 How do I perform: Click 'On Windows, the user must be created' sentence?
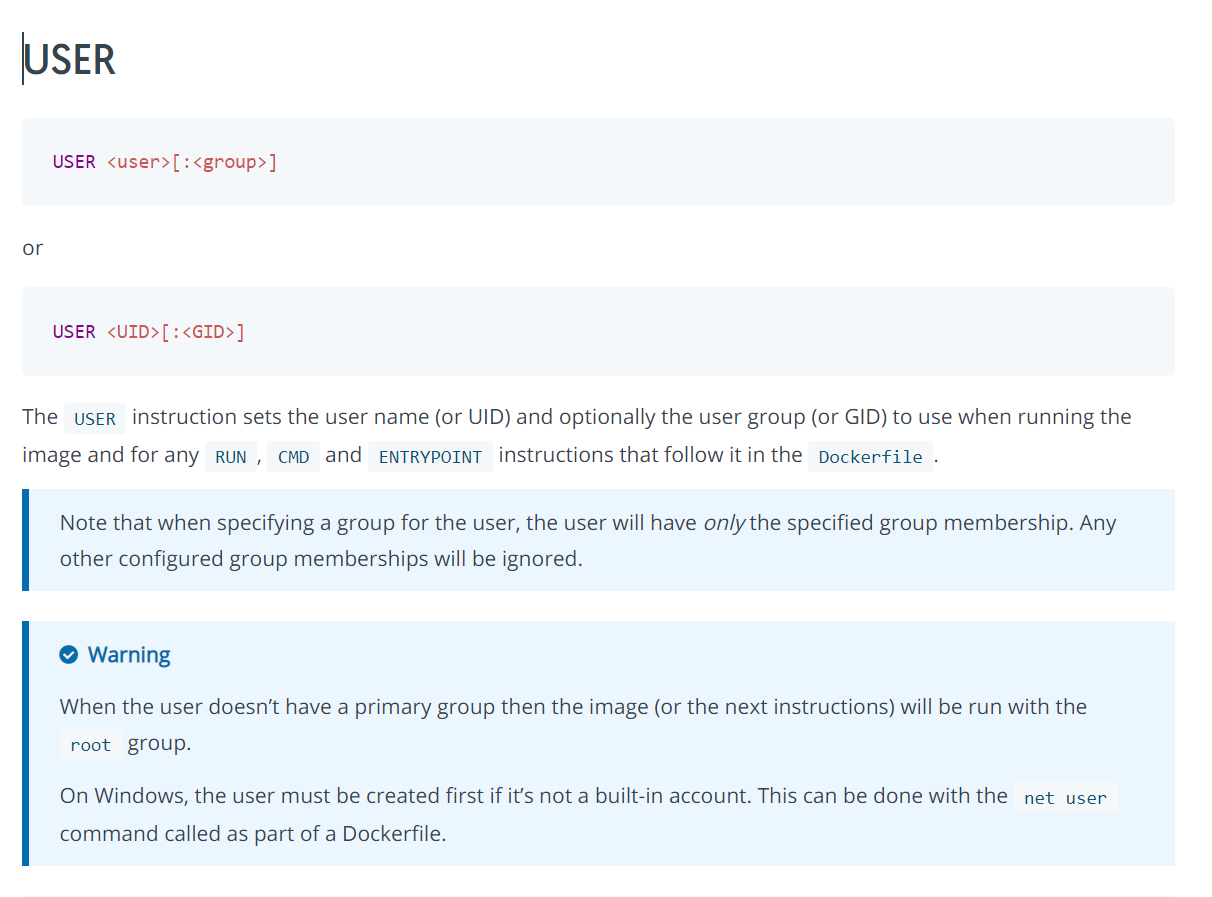coord(534,796)
